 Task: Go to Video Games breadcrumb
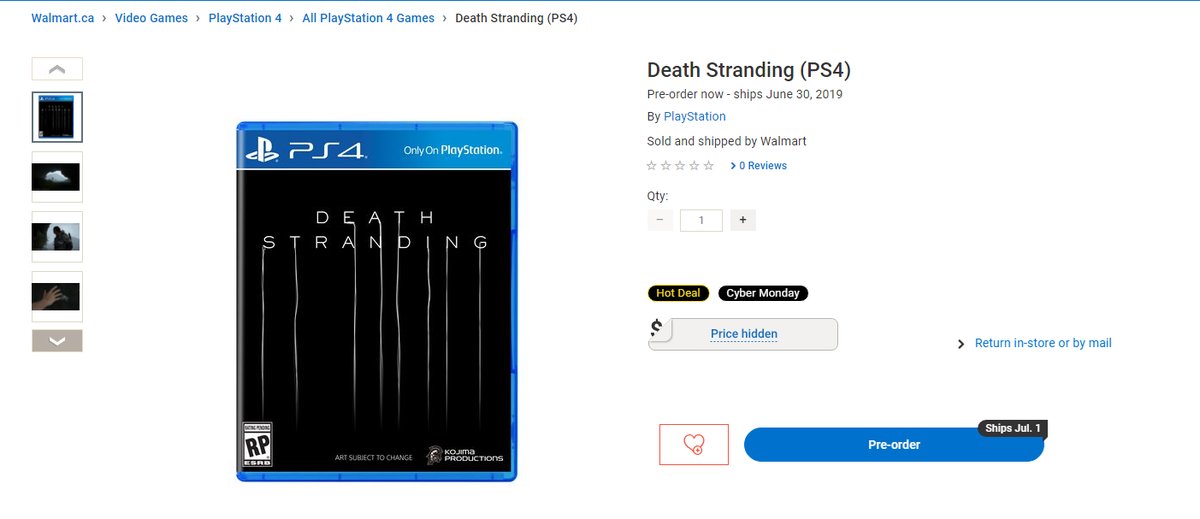[151, 18]
